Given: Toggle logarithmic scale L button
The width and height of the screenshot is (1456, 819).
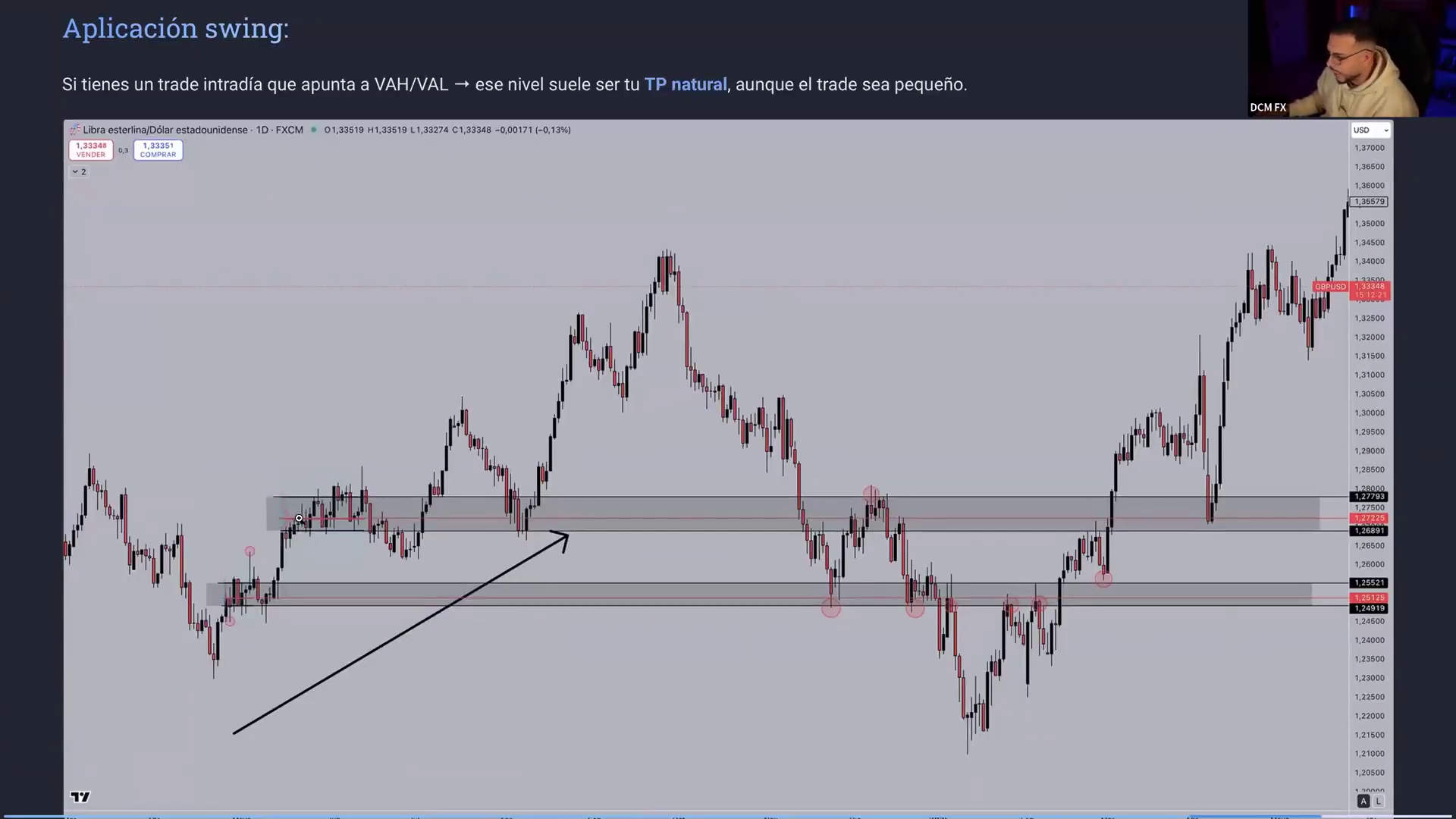Looking at the screenshot, I should (x=1378, y=802).
